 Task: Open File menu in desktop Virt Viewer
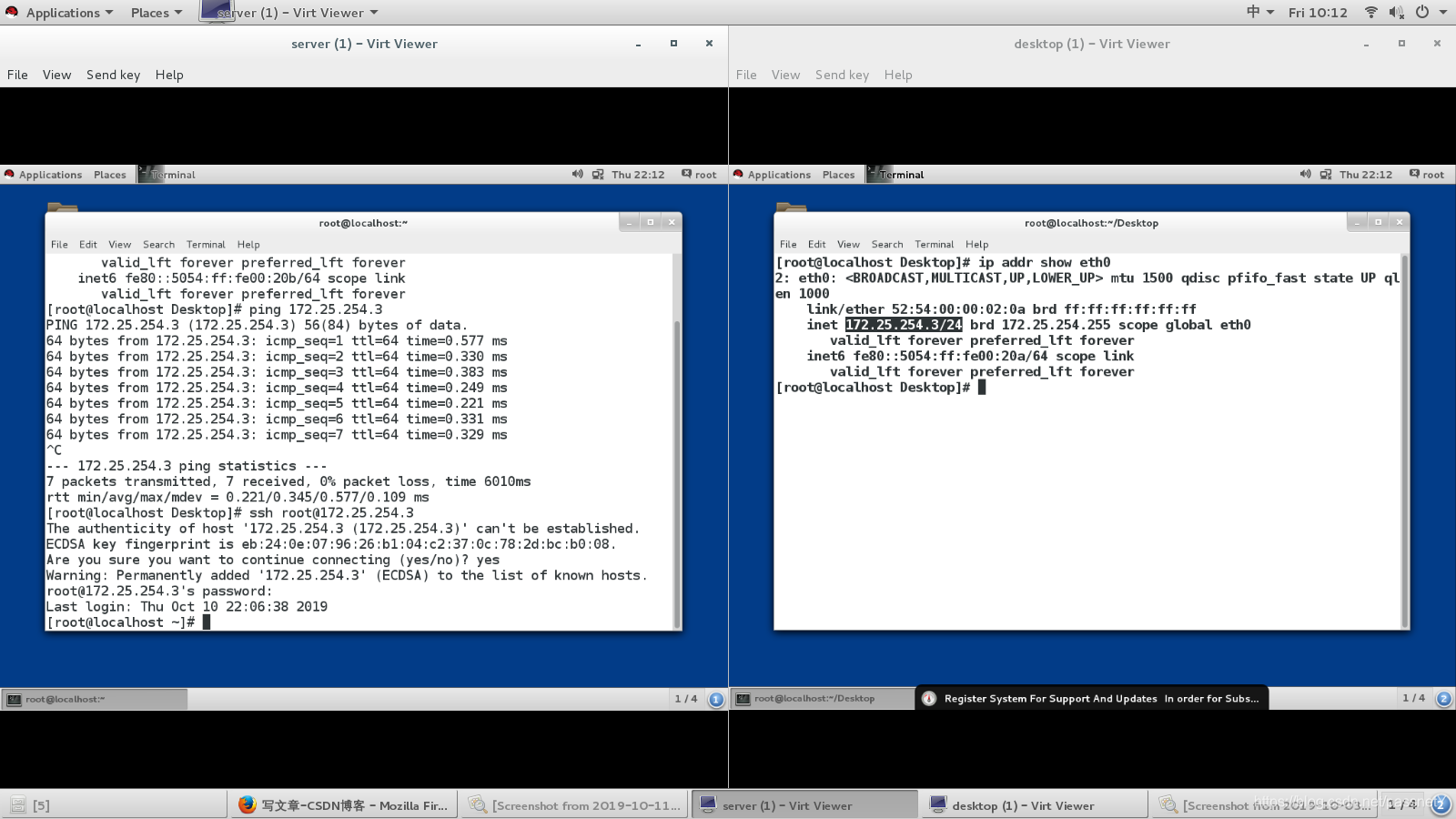746,75
